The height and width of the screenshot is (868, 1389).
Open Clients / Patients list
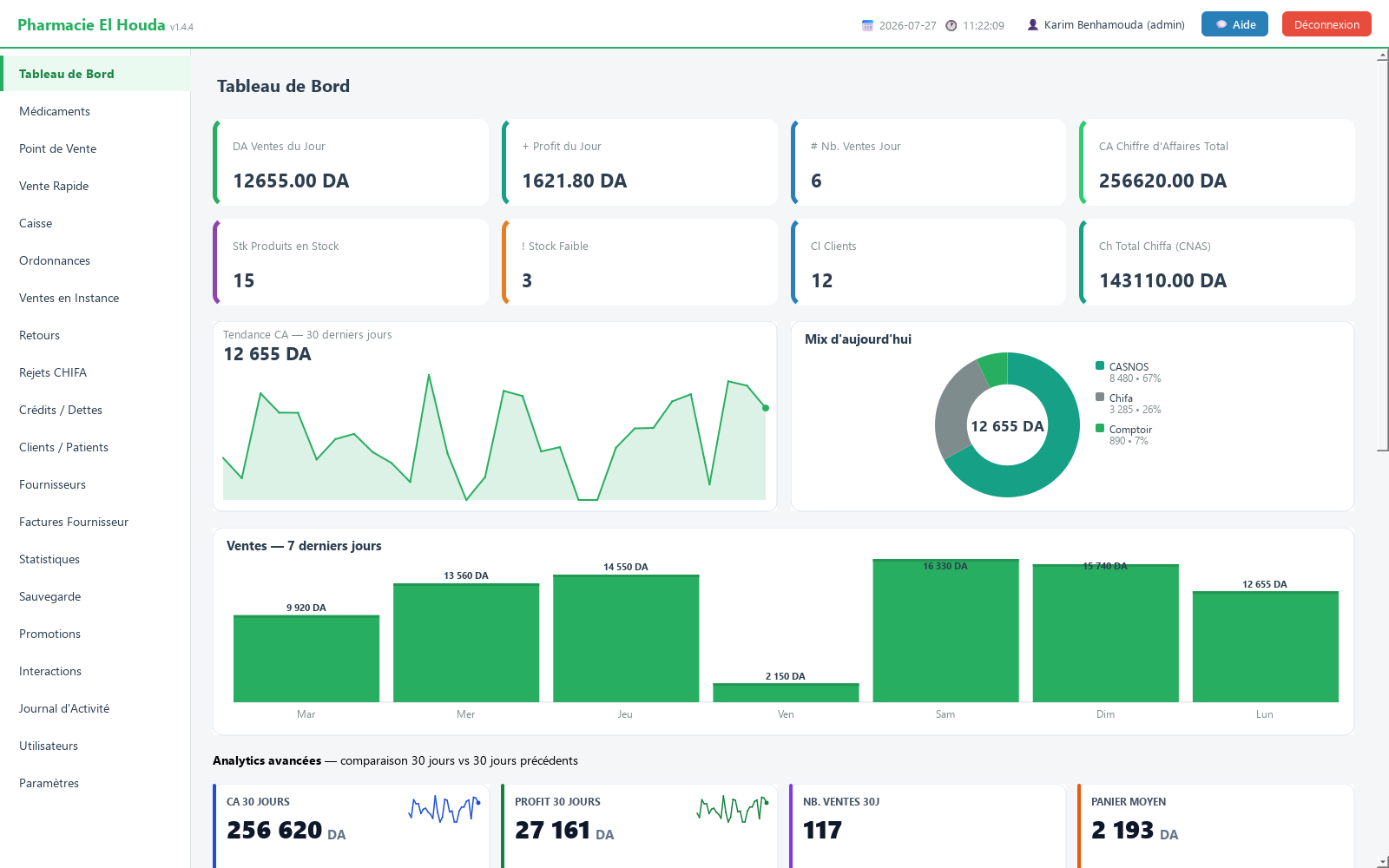[x=95, y=447]
